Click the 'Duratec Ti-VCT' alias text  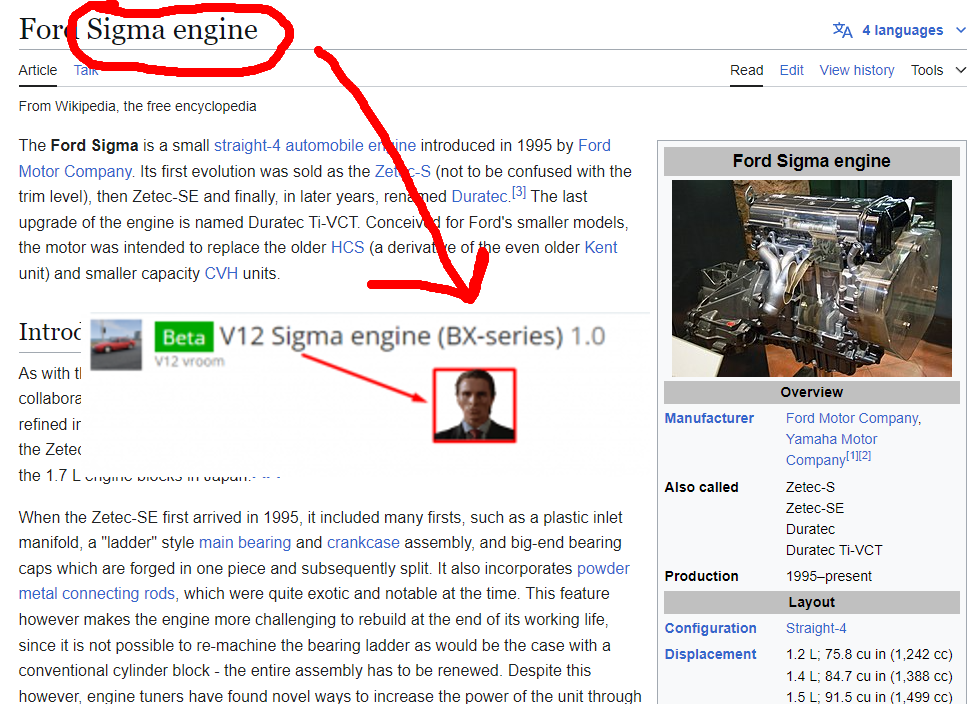(834, 550)
